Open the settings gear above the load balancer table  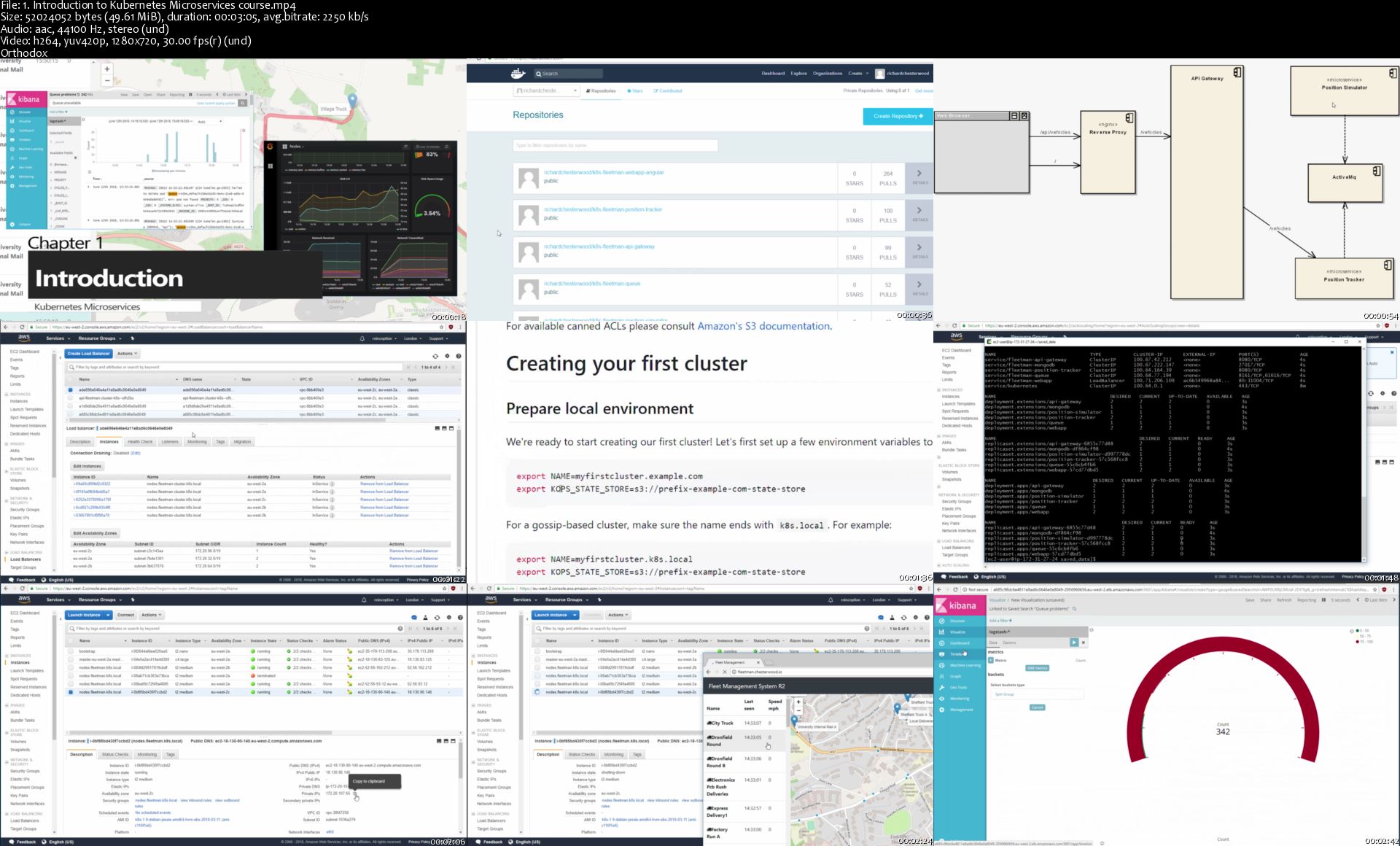447,356
